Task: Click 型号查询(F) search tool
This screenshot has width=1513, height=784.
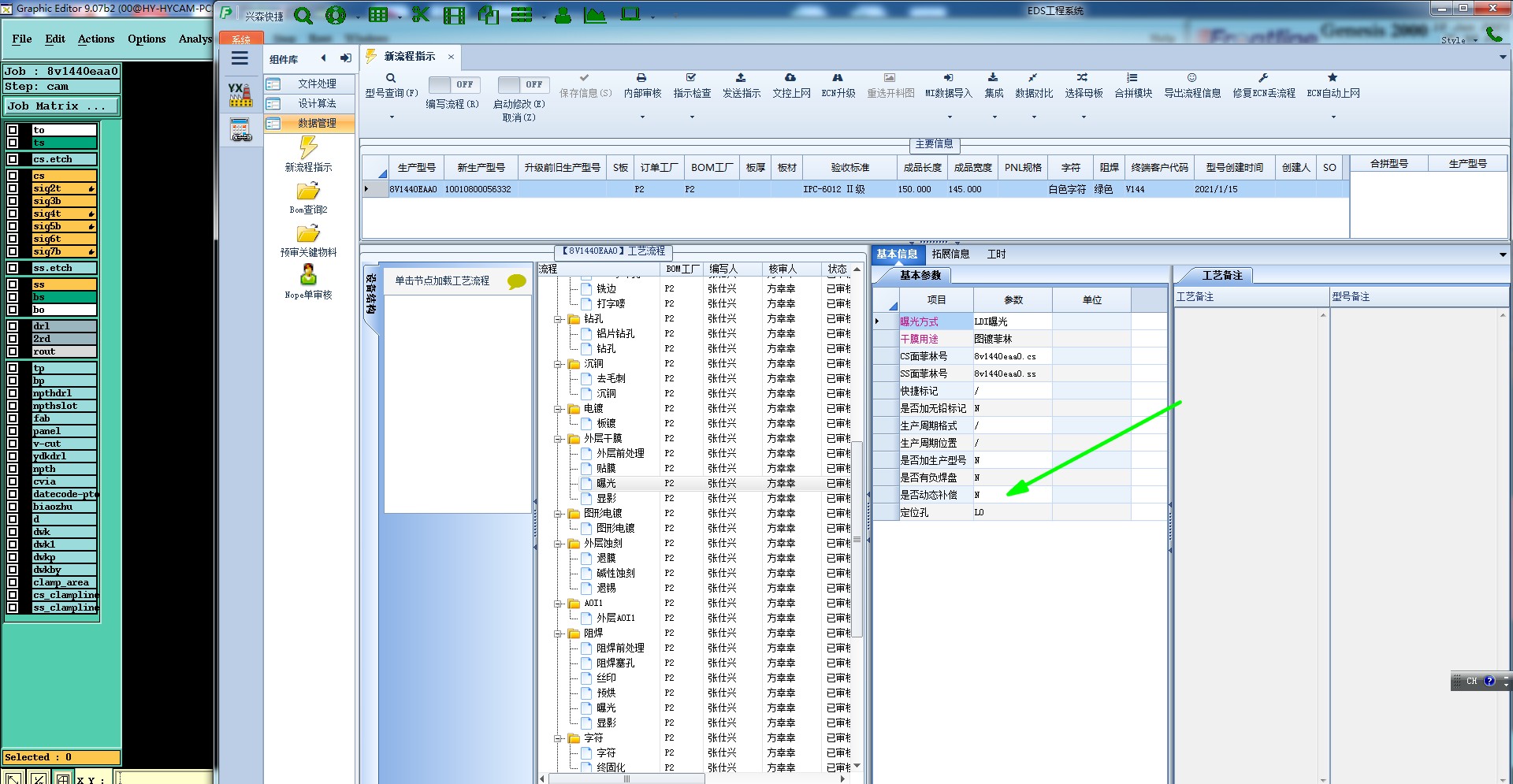Action: pyautogui.click(x=391, y=85)
